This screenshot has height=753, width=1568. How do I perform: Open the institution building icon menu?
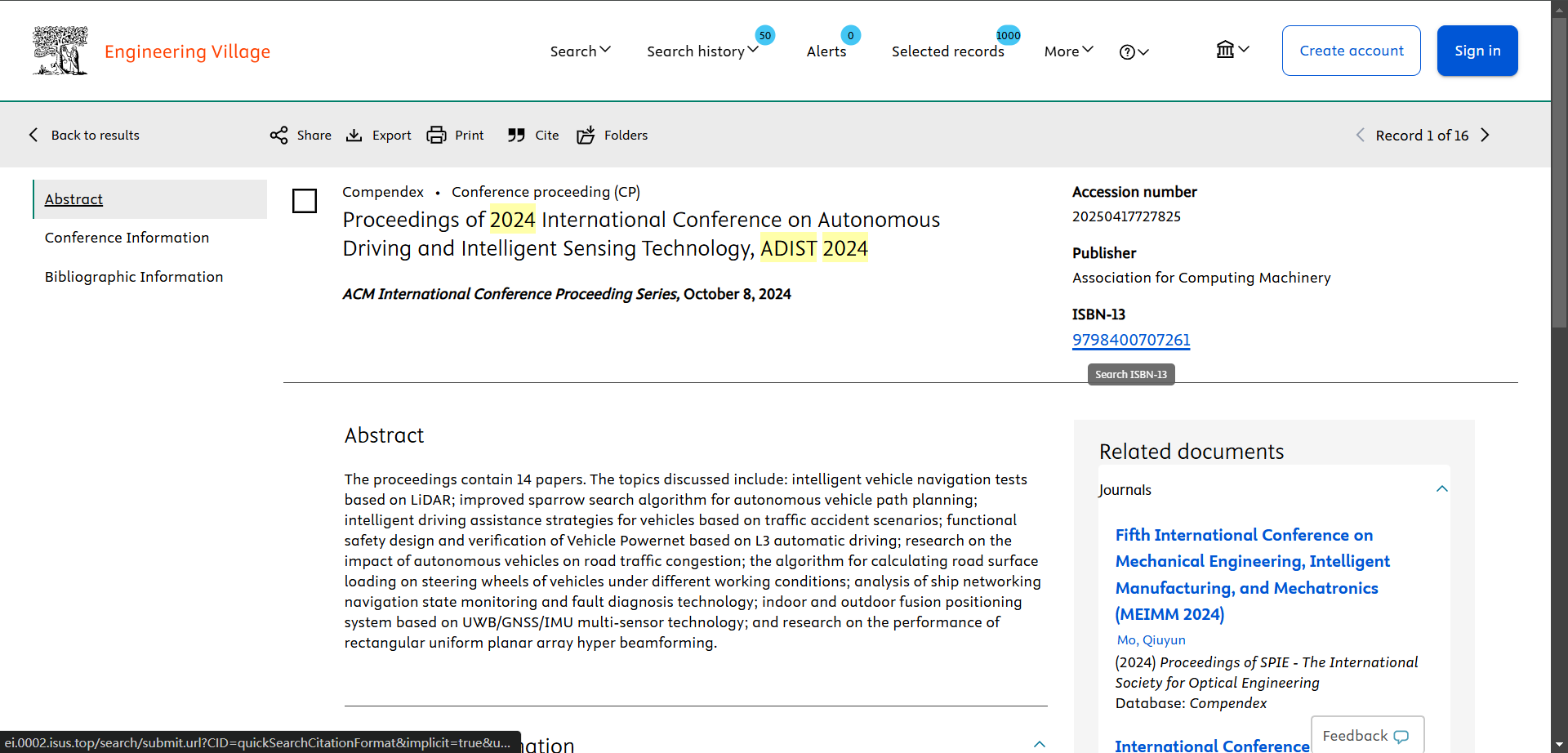pyautogui.click(x=1232, y=50)
